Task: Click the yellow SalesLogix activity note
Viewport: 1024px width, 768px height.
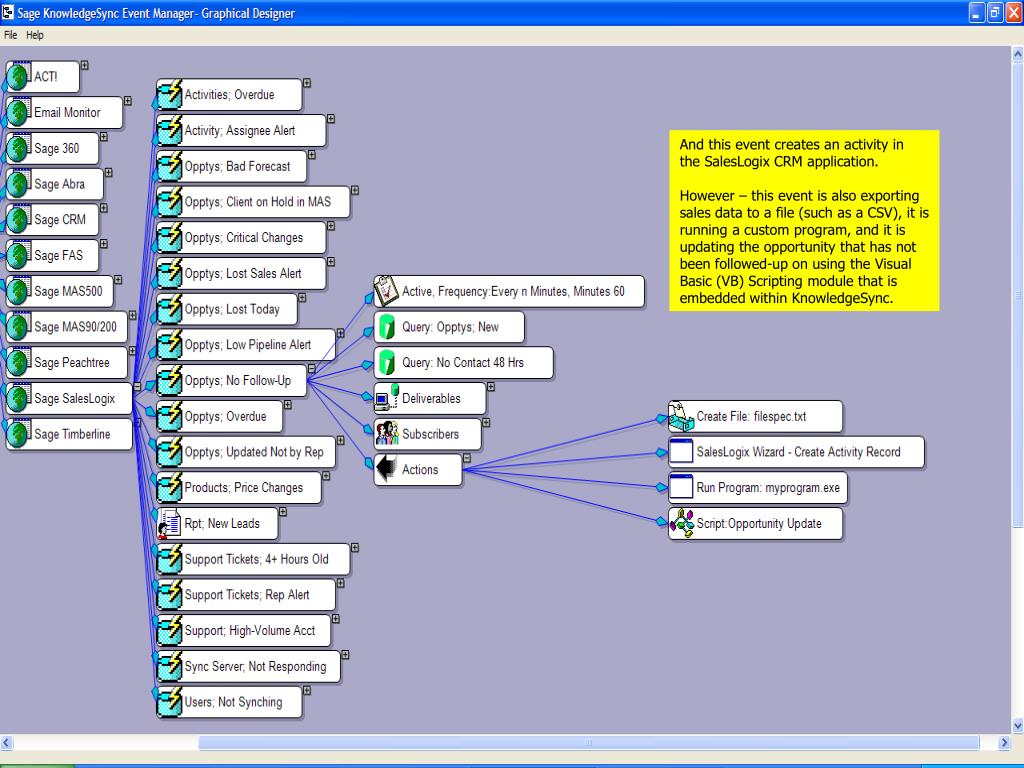Action: [x=804, y=221]
